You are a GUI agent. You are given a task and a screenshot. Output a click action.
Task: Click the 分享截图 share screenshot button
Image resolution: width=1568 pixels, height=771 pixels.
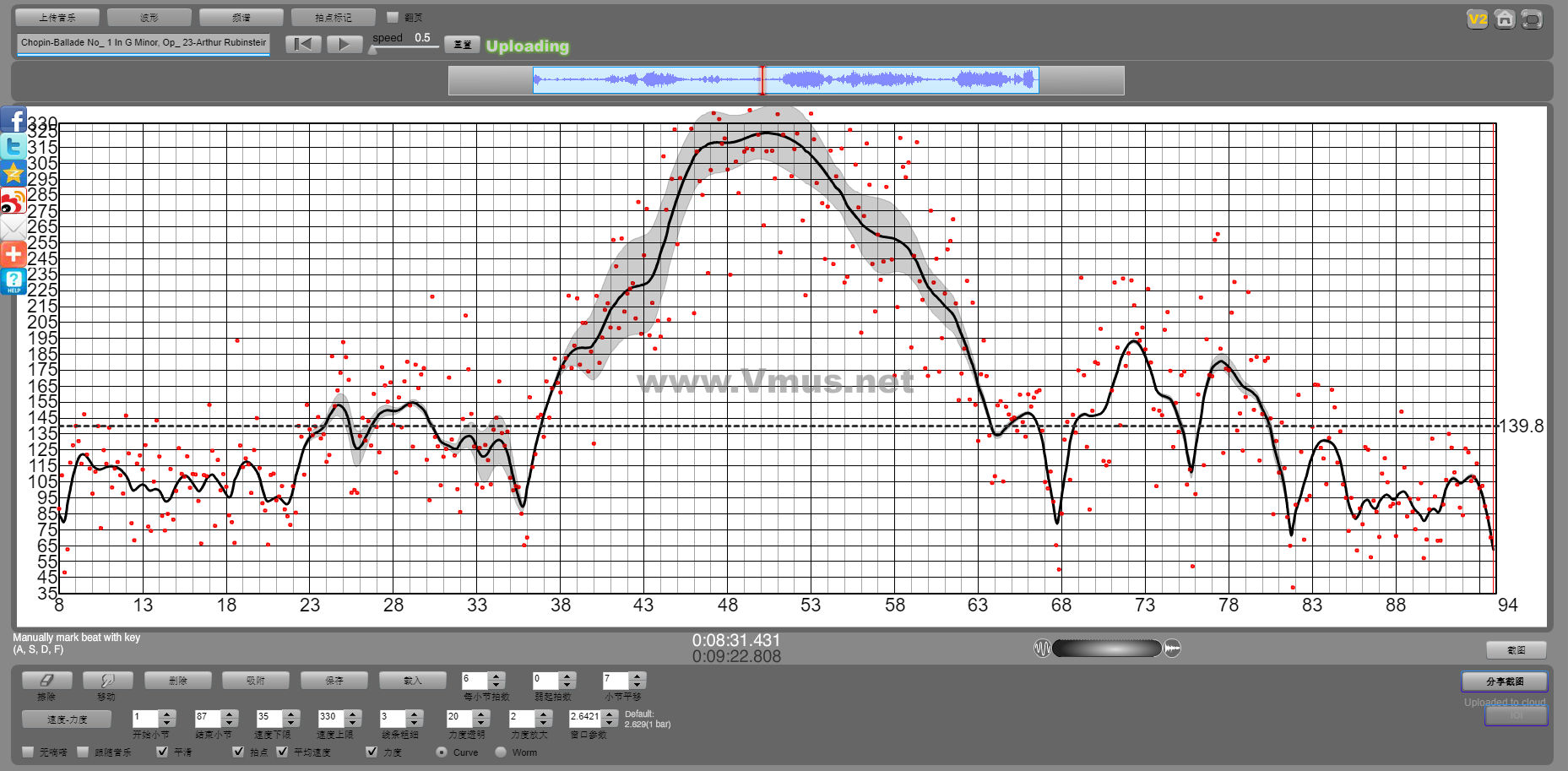1504,681
